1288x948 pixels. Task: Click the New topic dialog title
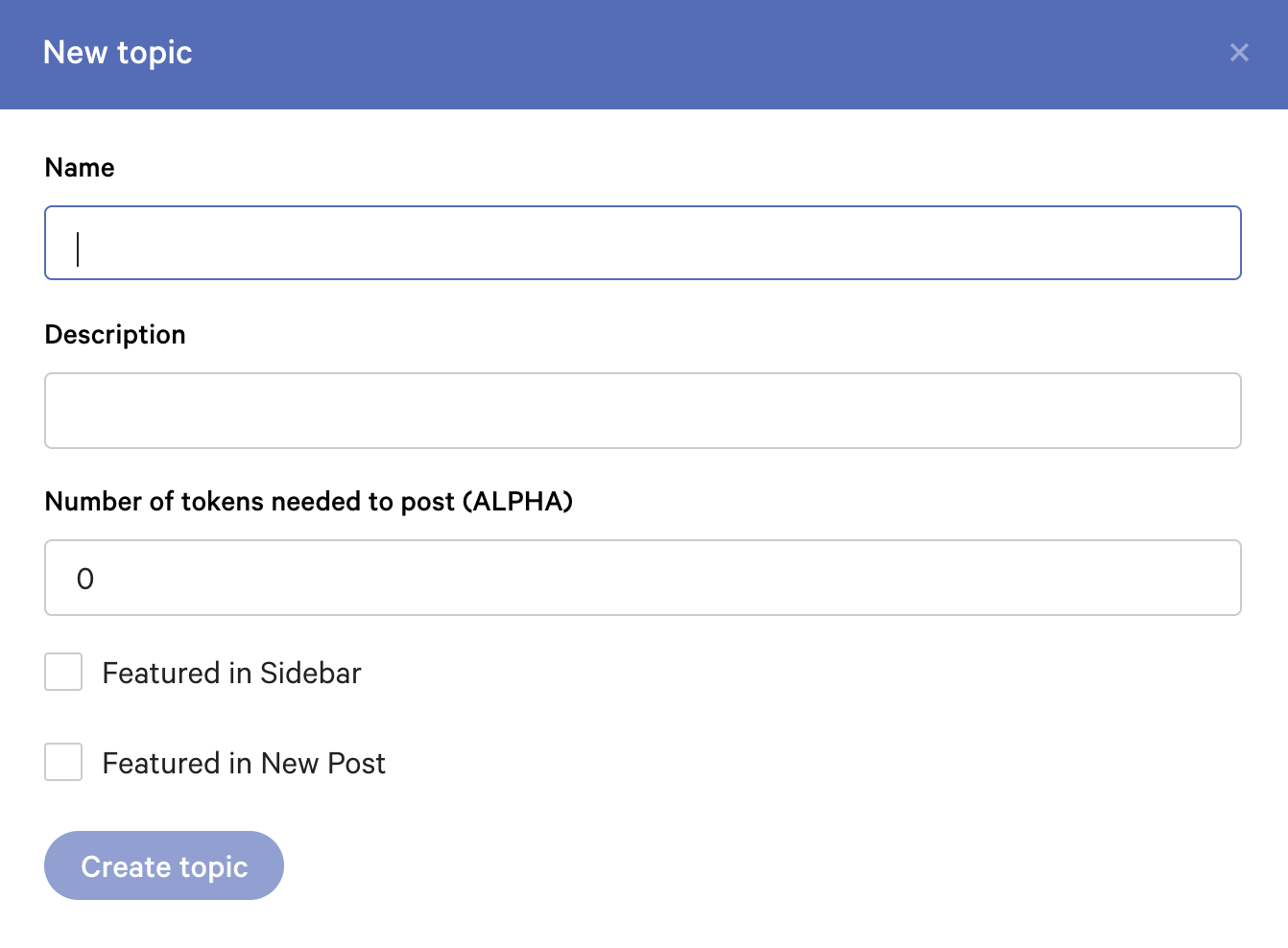point(118,53)
